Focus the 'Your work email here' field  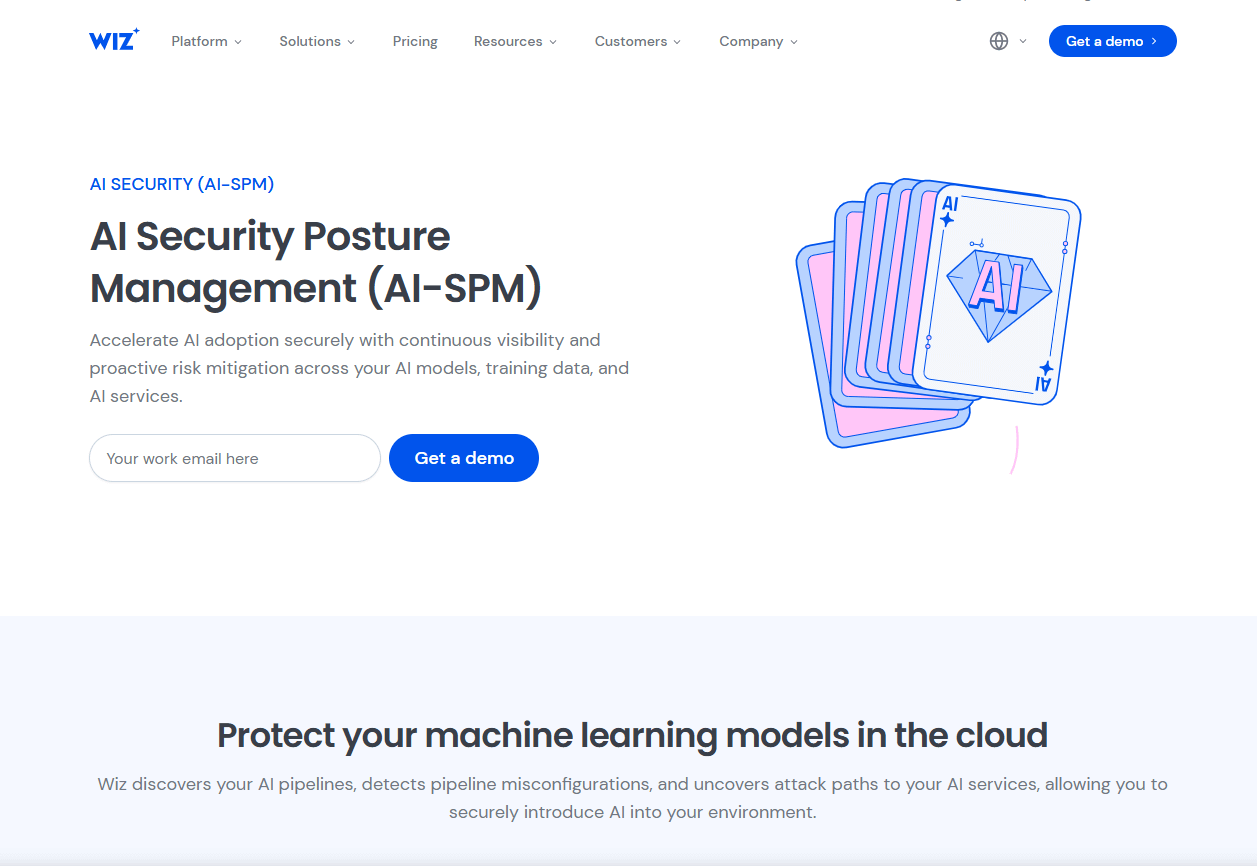click(235, 458)
